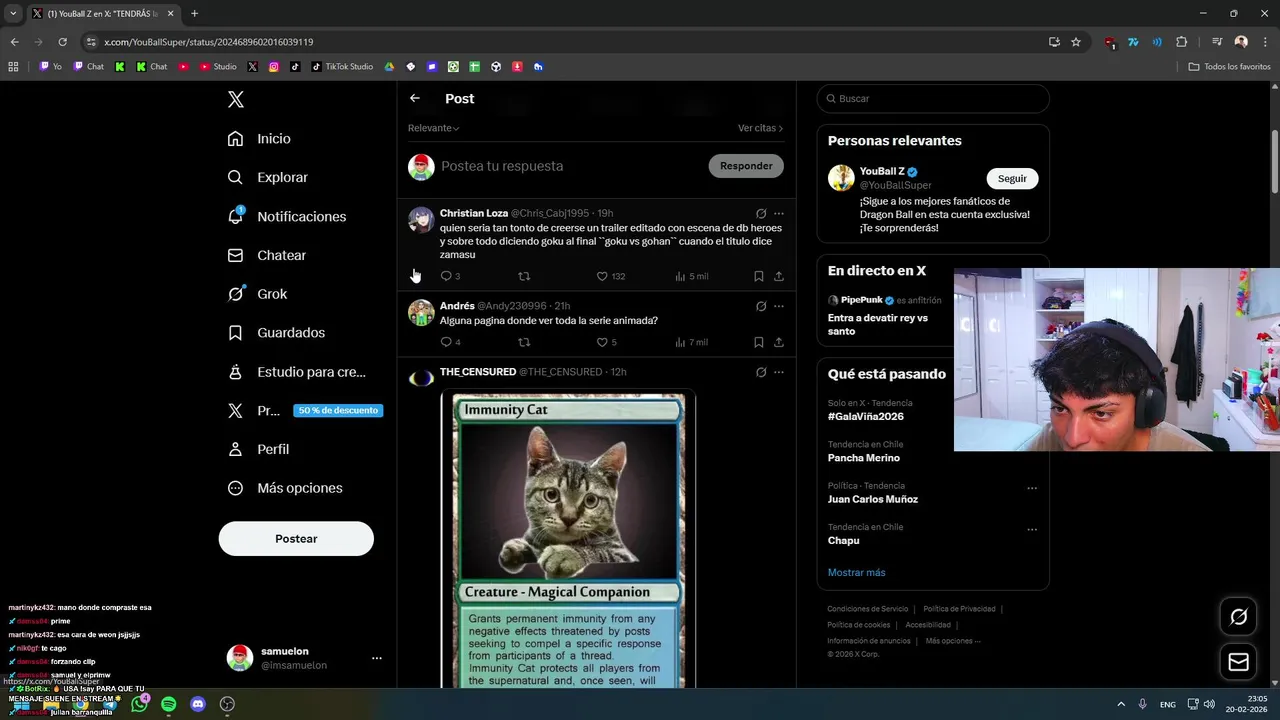The image size is (1280, 720).
Task: Open Ver citas link
Action: [760, 128]
